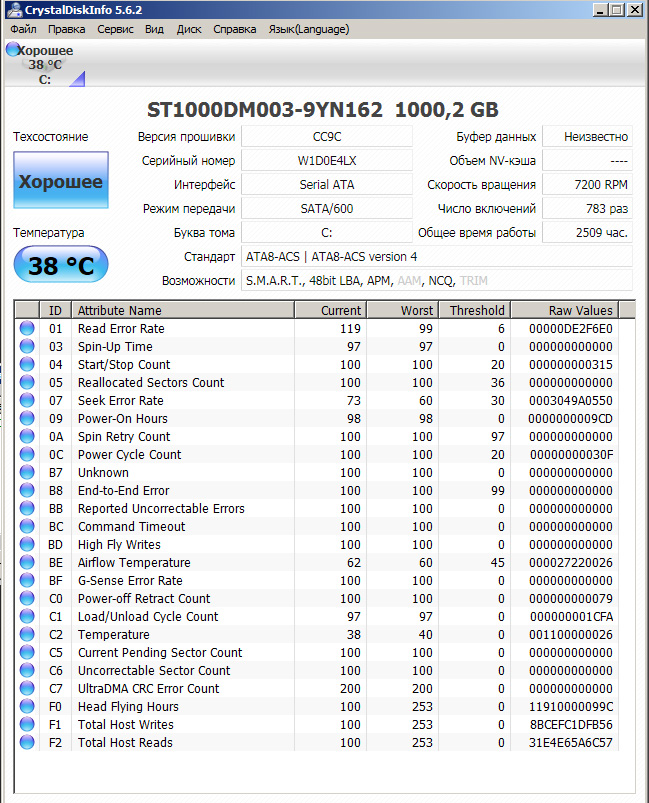This screenshot has height=803, width=649.
Task: Click the orb icon for Total Host Reads
Action: click(27, 743)
